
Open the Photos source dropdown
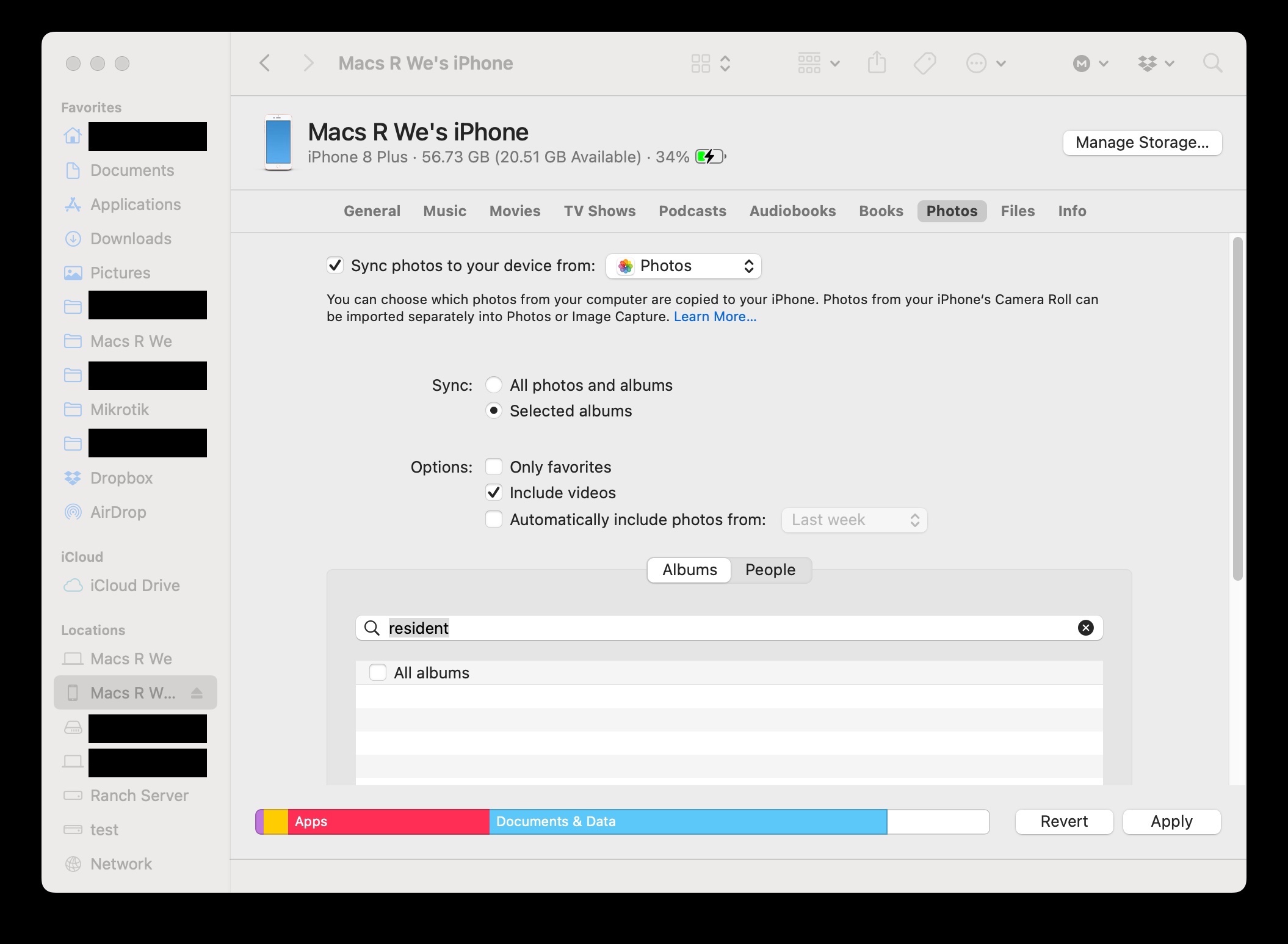(x=683, y=266)
